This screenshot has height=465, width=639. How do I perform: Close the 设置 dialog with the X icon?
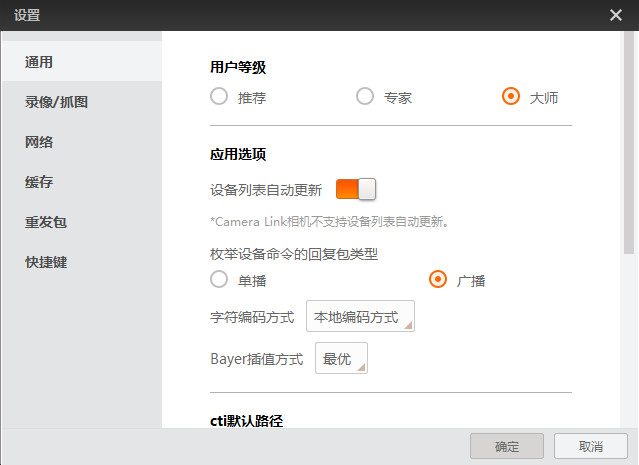point(616,15)
